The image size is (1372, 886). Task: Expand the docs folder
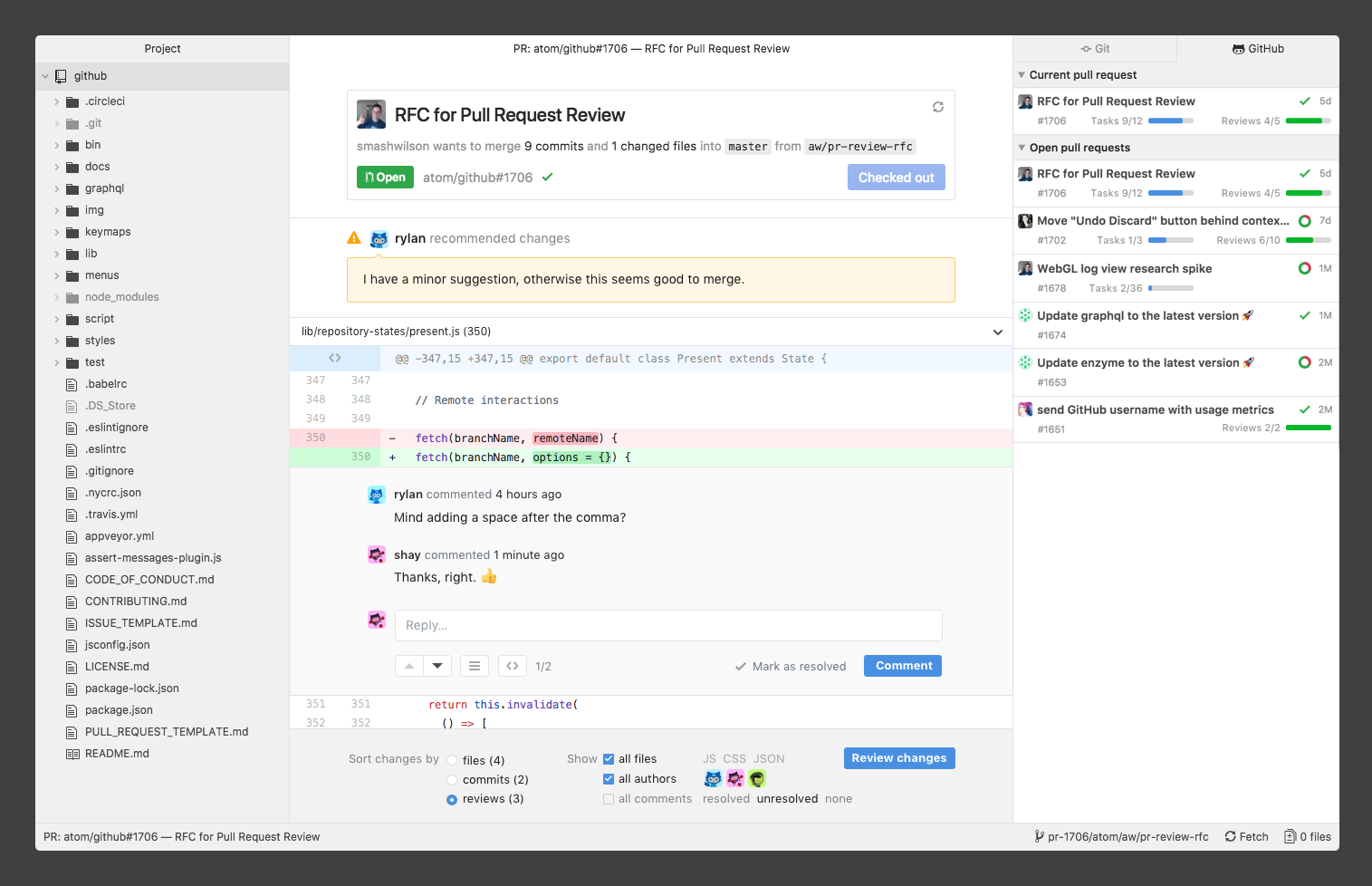click(x=56, y=167)
